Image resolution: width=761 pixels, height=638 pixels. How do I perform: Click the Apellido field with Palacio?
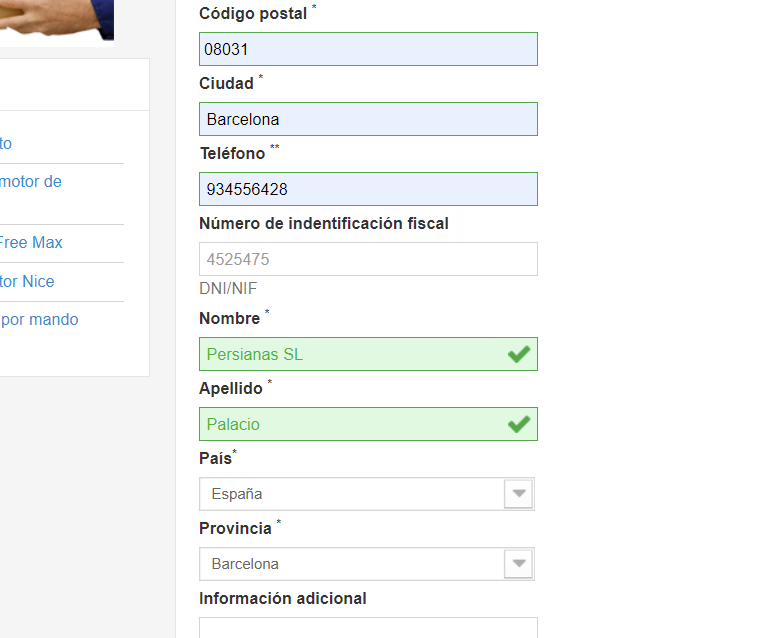click(x=368, y=424)
